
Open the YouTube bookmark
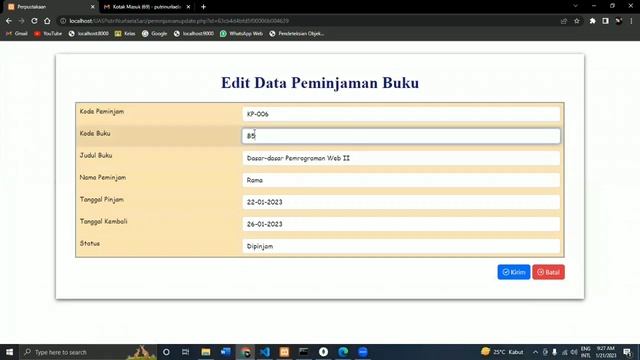coord(48,33)
